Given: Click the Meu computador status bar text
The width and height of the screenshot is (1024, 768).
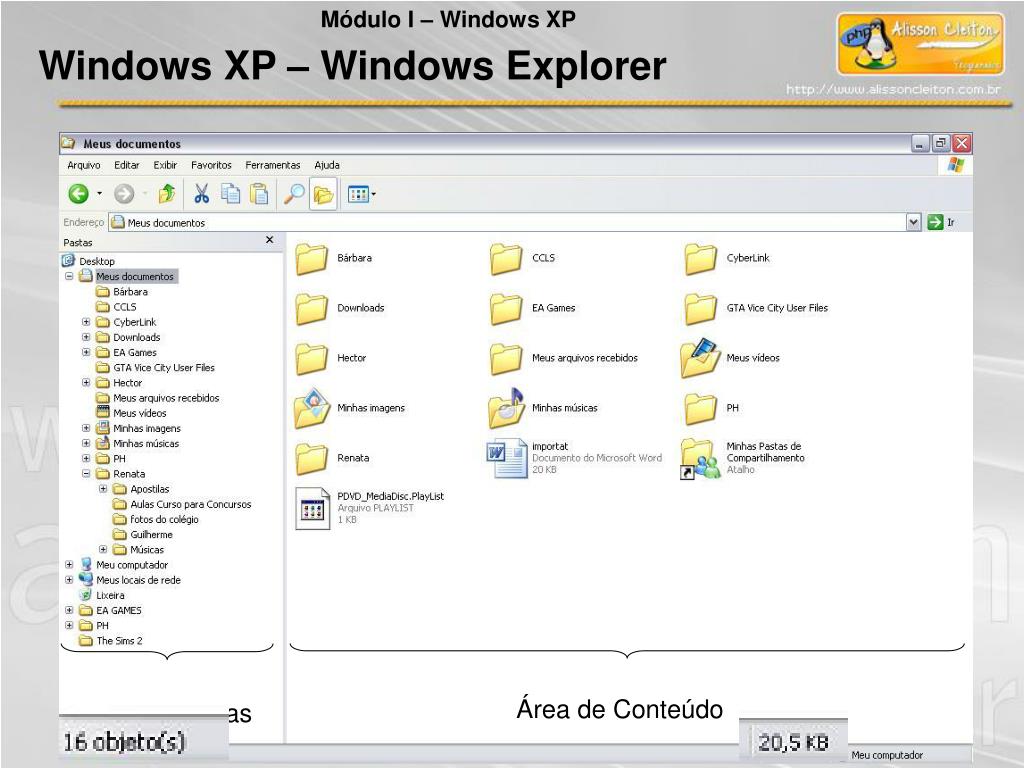Looking at the screenshot, I should (887, 756).
